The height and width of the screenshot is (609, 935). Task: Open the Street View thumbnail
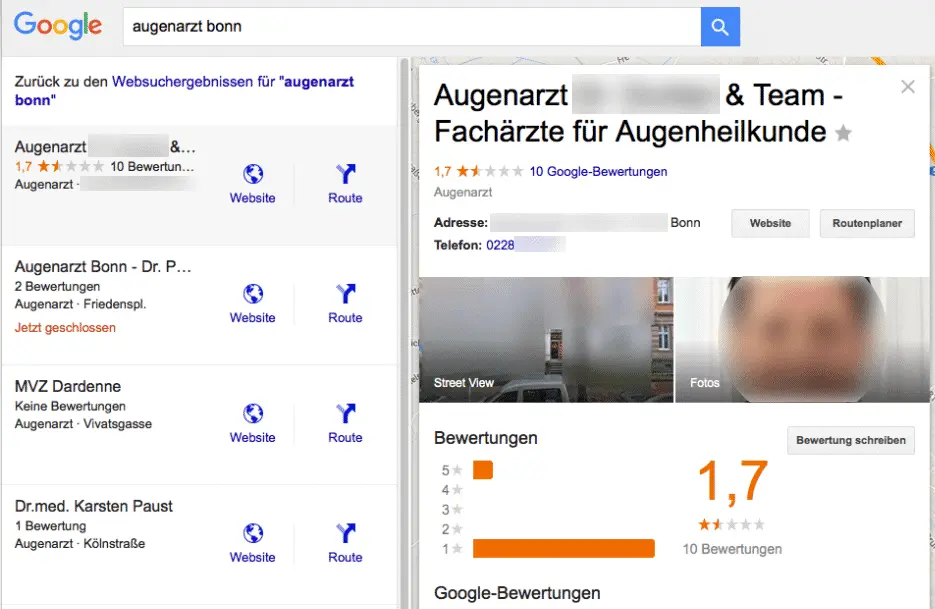(x=546, y=339)
